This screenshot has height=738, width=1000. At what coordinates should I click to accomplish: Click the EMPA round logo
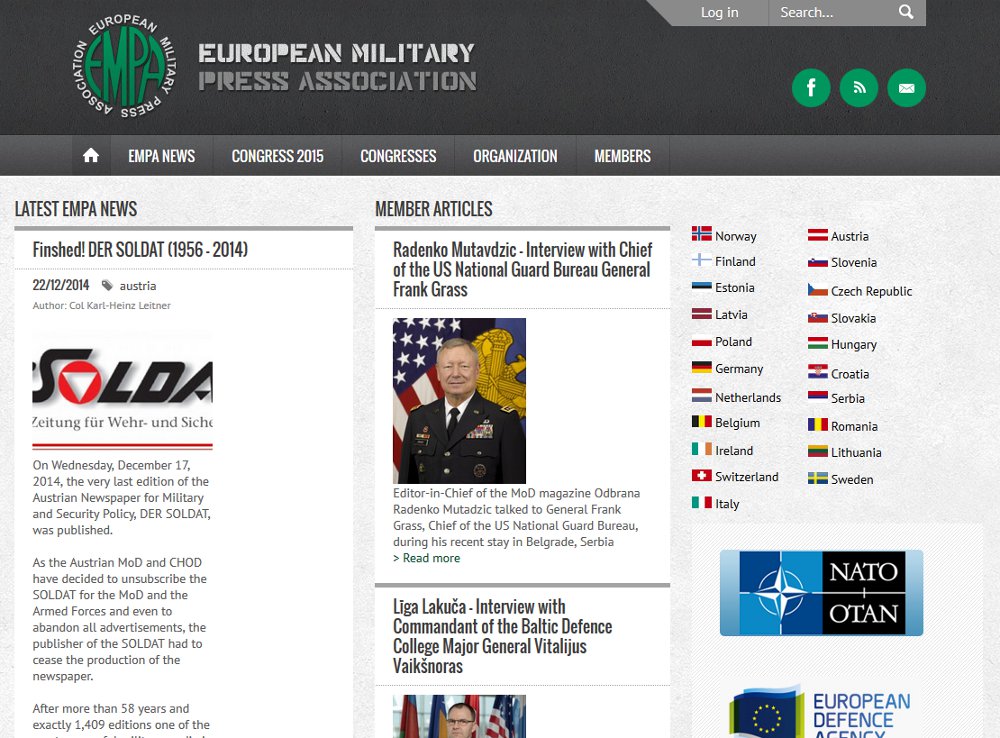[124, 66]
